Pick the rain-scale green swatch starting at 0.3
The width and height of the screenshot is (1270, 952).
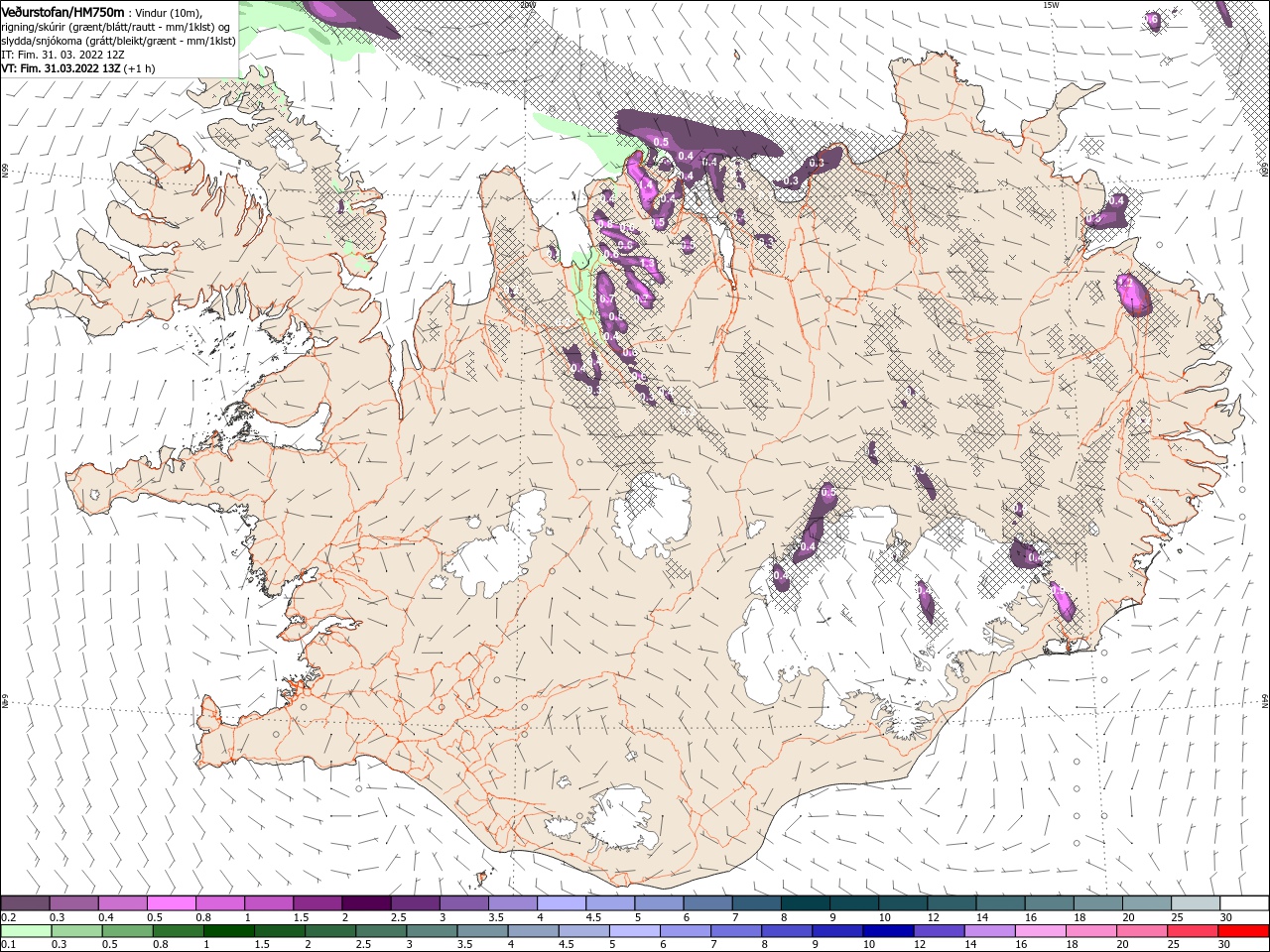click(76, 931)
